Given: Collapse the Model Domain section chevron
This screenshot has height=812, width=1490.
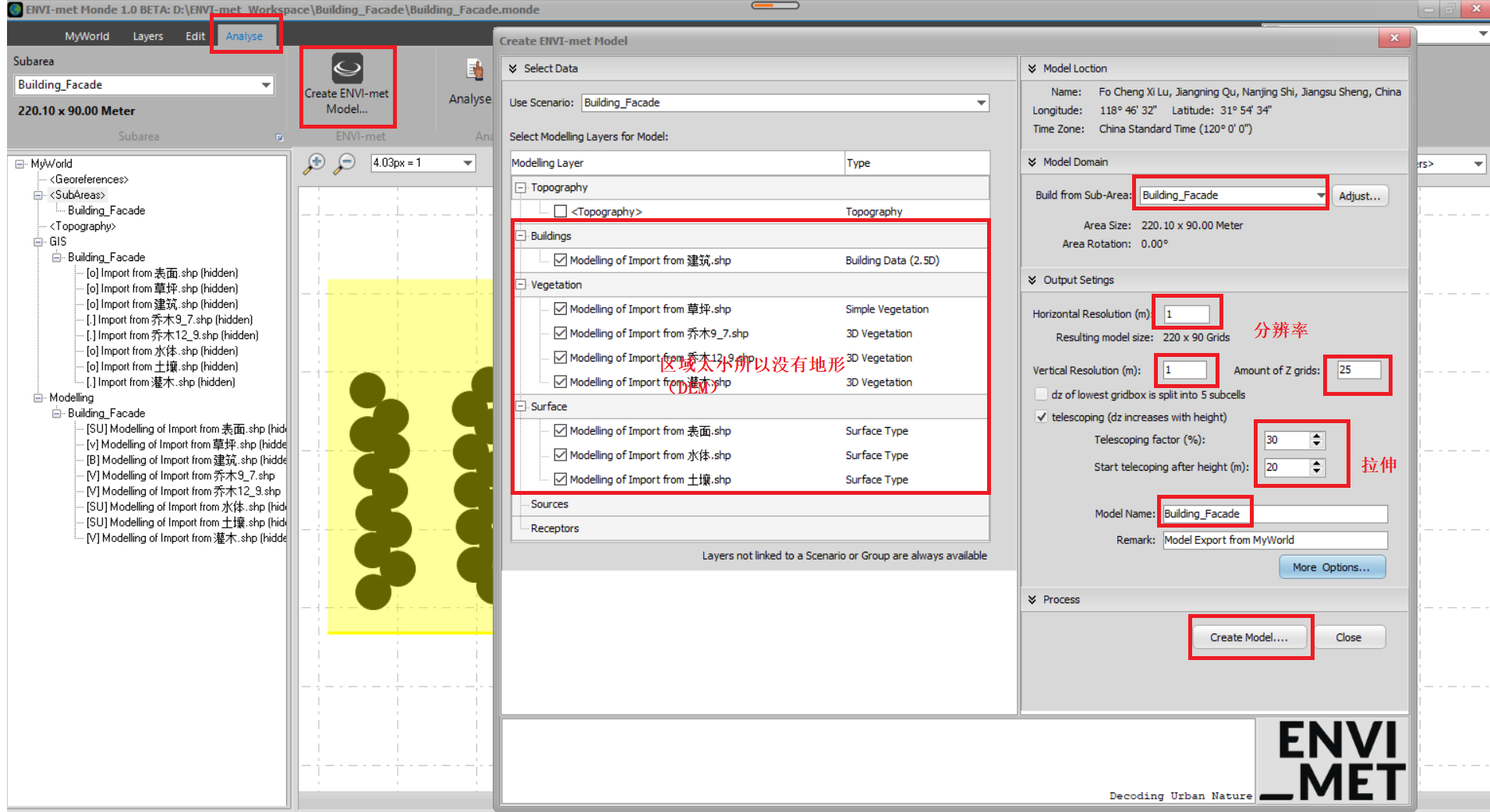Looking at the screenshot, I should click(1032, 162).
